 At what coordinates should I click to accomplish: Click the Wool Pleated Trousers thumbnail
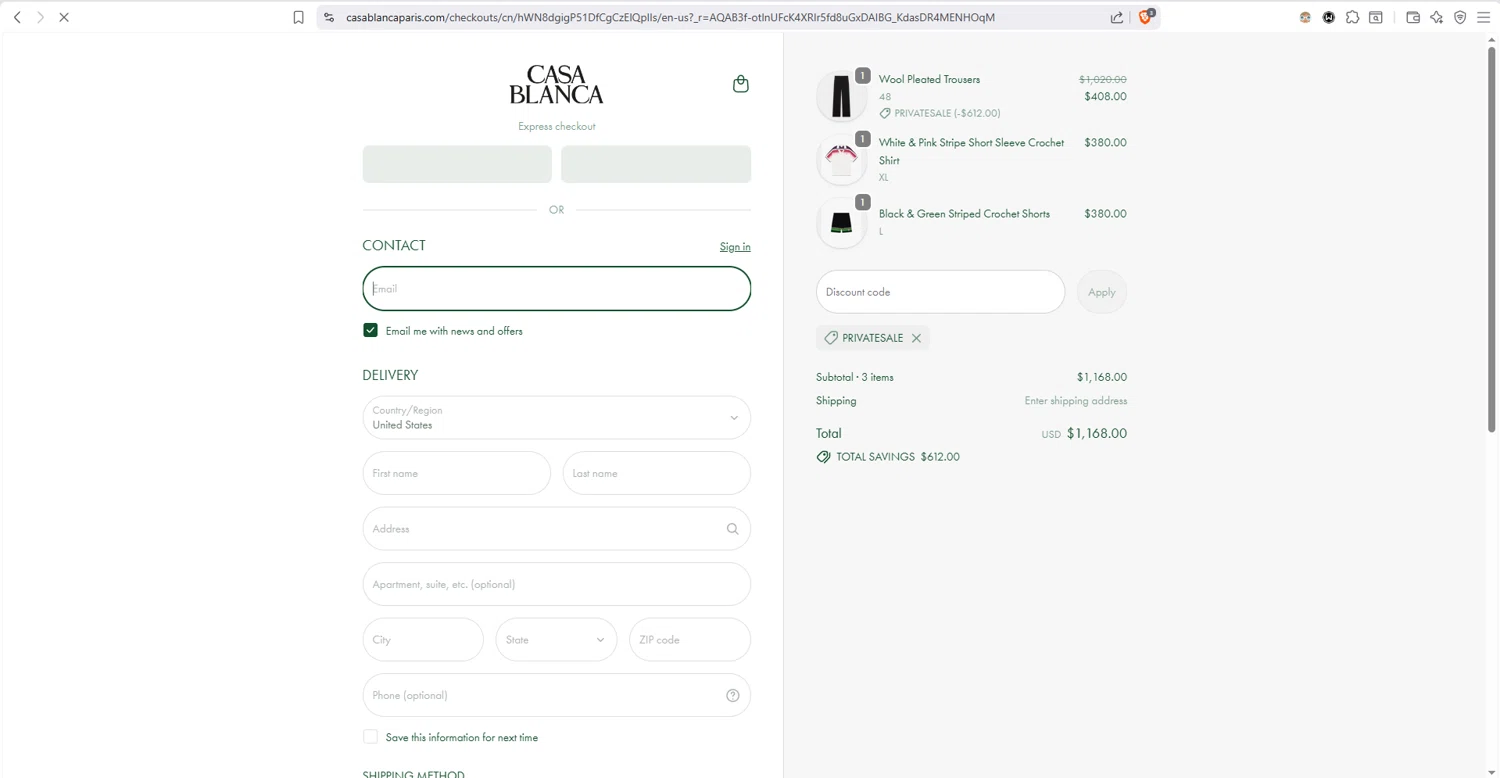pyautogui.click(x=842, y=96)
